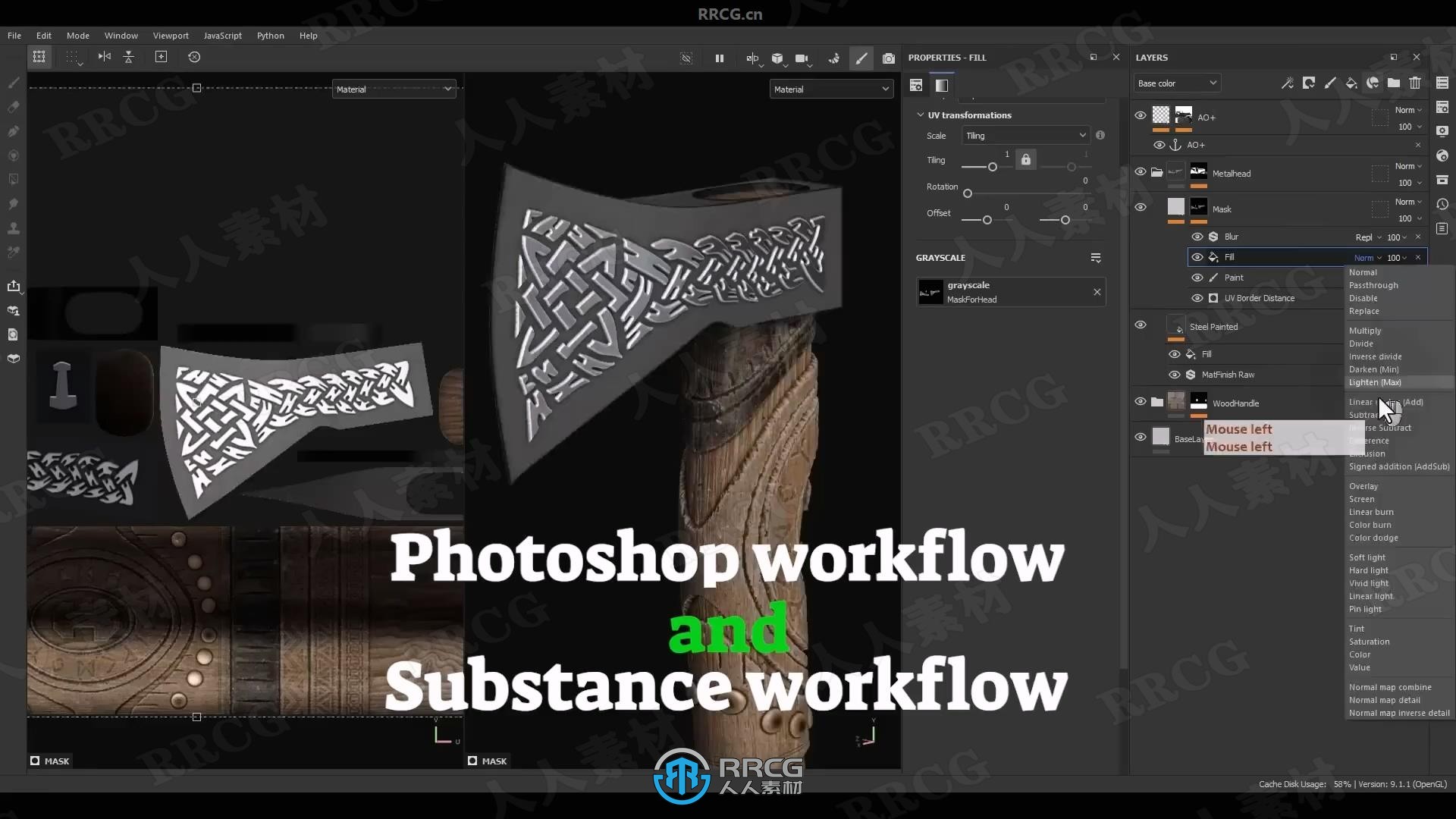Select the Eraser tool in left toolbar
This screenshot has width=1456, height=819.
coord(14,107)
